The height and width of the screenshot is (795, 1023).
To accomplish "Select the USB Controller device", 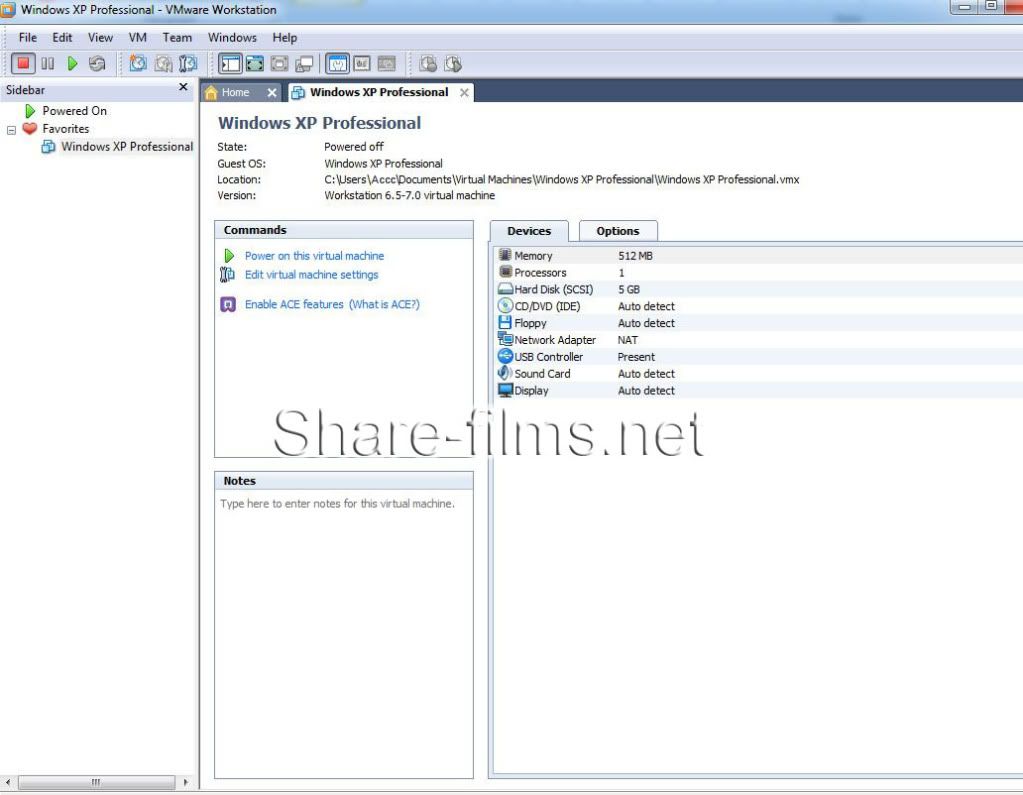I will point(757,357).
